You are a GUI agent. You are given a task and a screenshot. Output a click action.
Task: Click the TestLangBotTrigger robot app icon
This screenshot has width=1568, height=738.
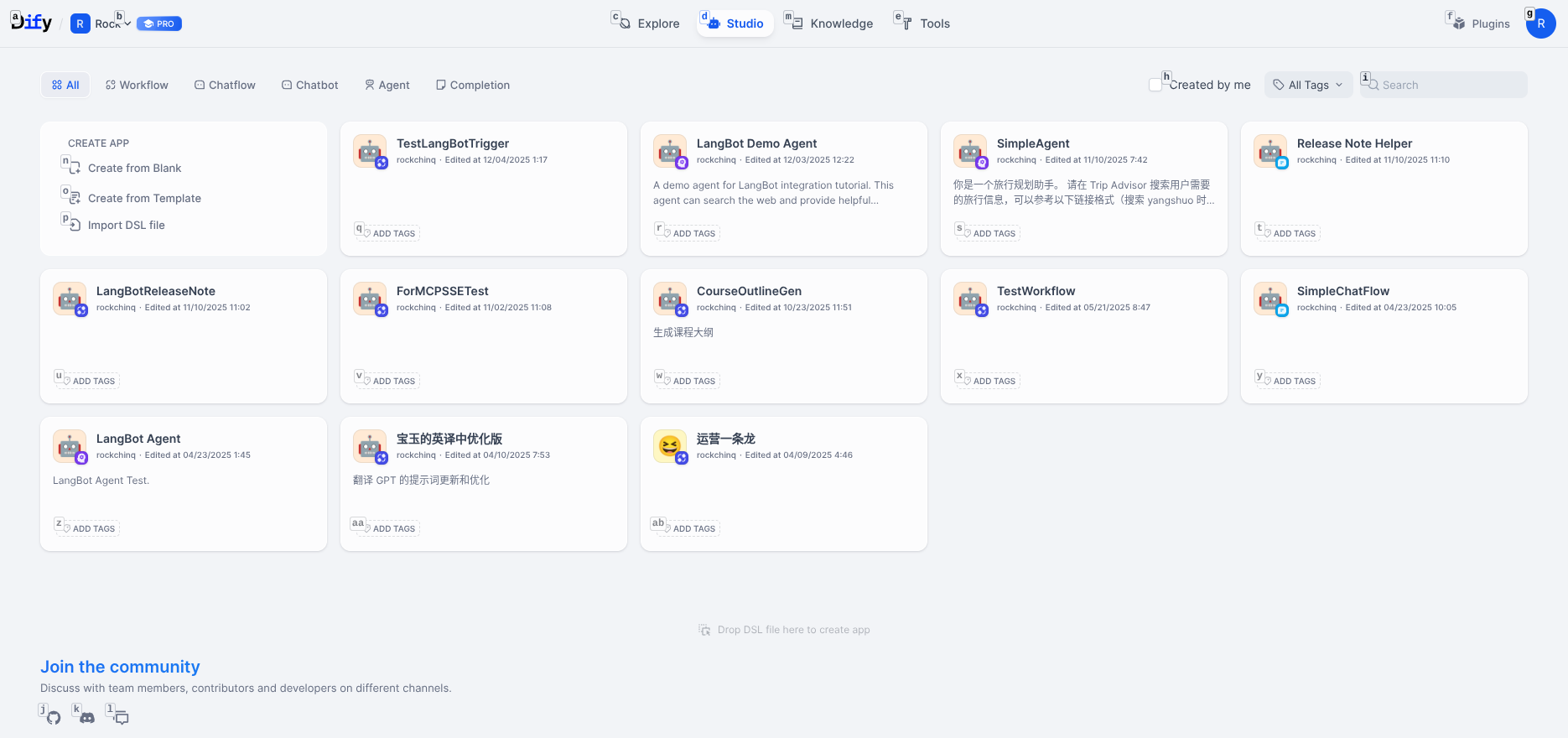[x=370, y=152]
